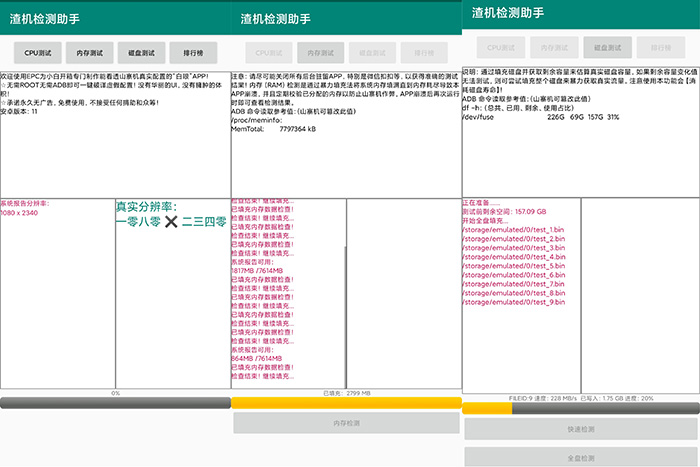This screenshot has width=700, height=467.
Task: Start the 全盘检测 full disk check
Action: point(580,458)
